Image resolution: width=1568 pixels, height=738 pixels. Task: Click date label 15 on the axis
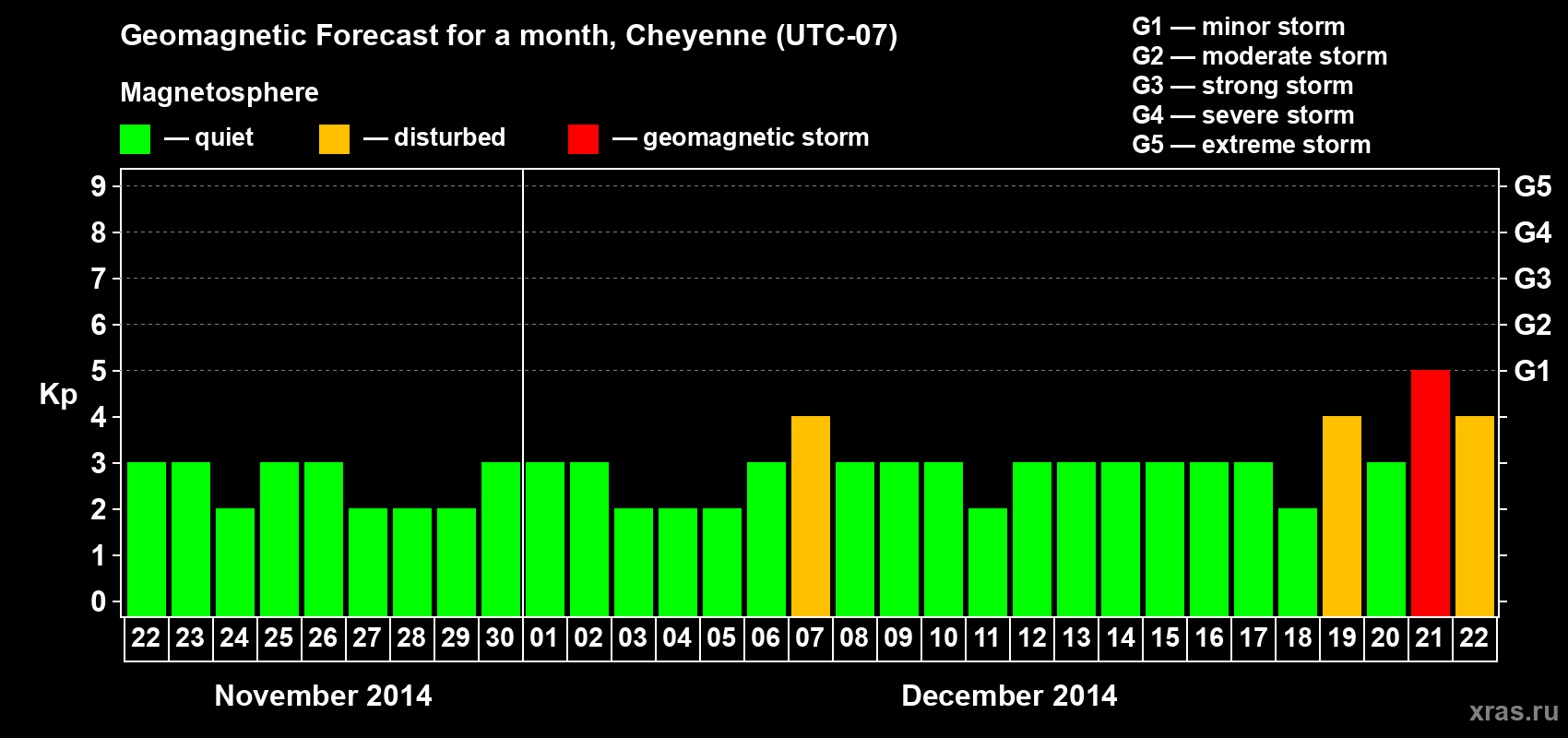[x=1164, y=637]
